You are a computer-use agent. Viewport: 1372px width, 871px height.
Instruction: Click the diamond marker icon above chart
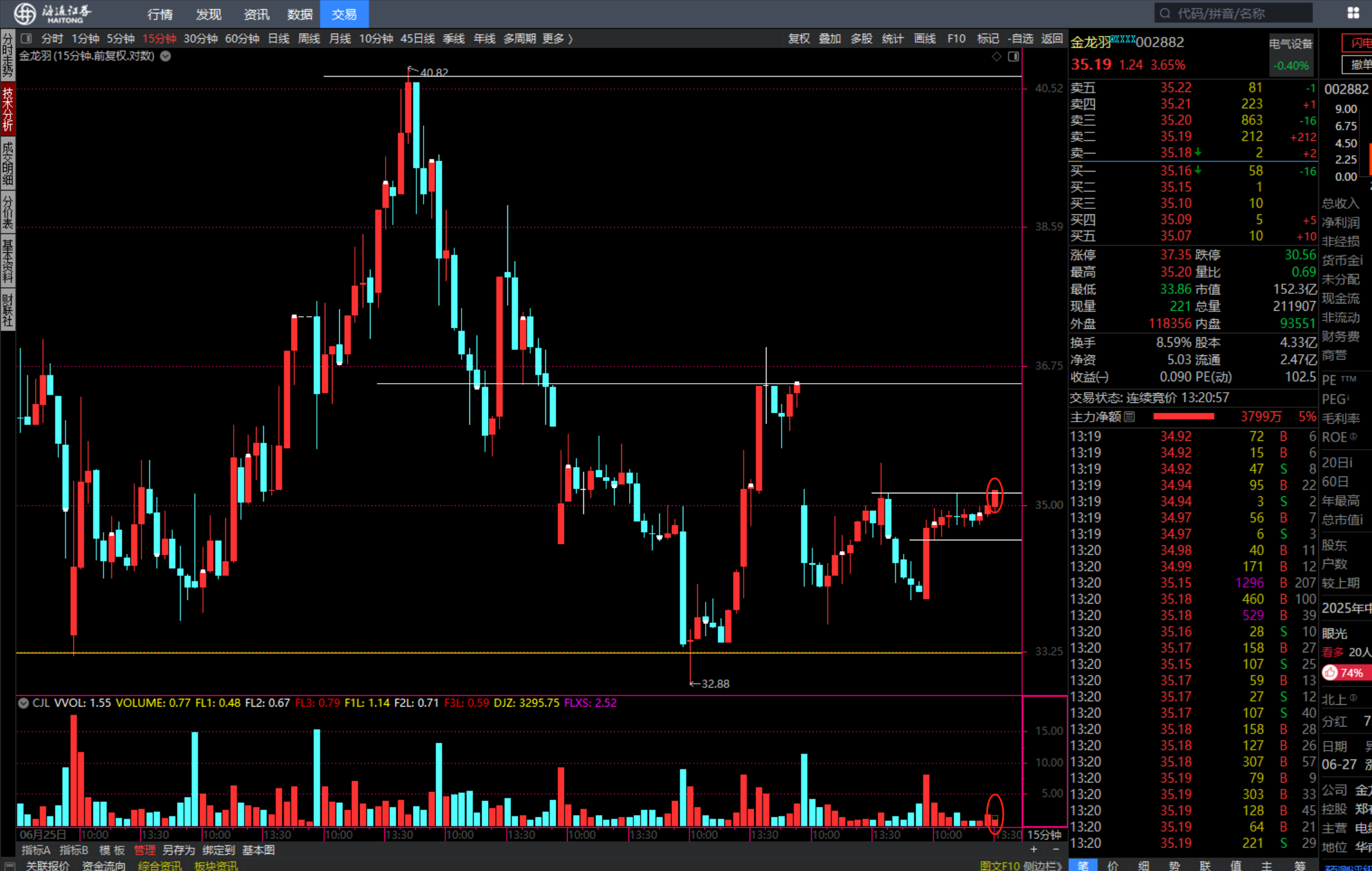997,56
